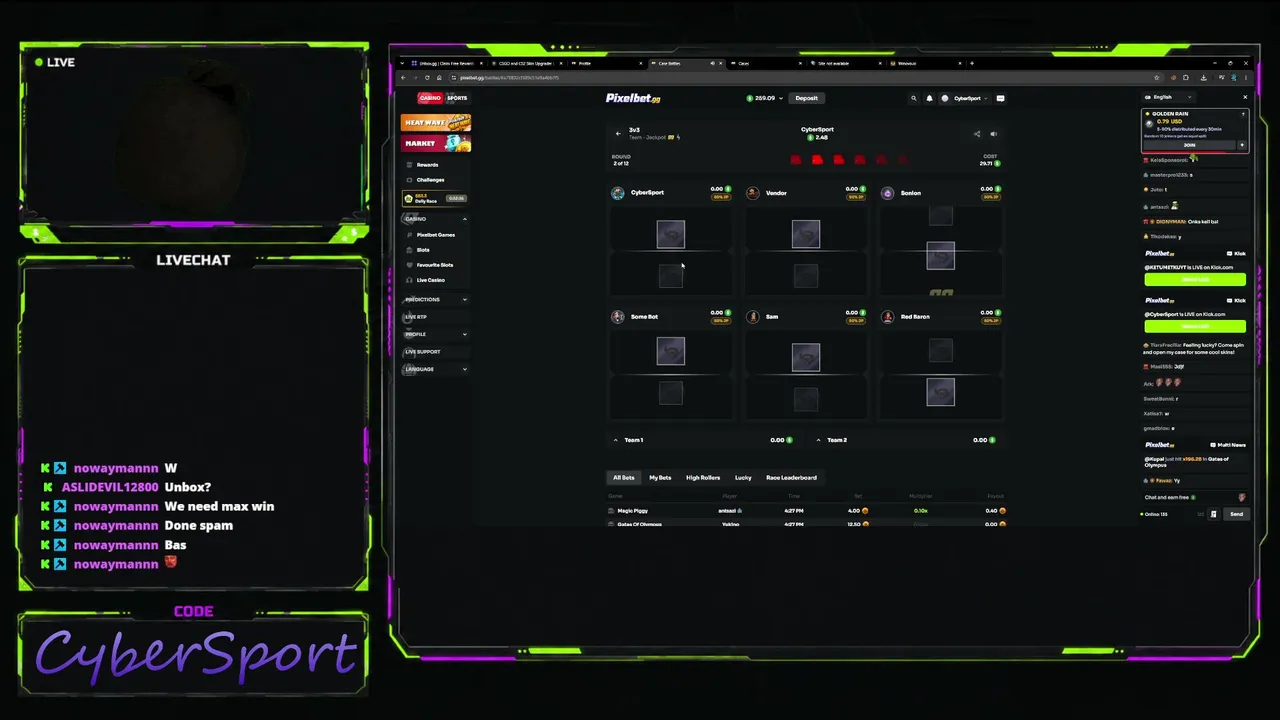This screenshot has width=1280, height=720.
Task: Open the Daily Race widget
Action: (436, 198)
